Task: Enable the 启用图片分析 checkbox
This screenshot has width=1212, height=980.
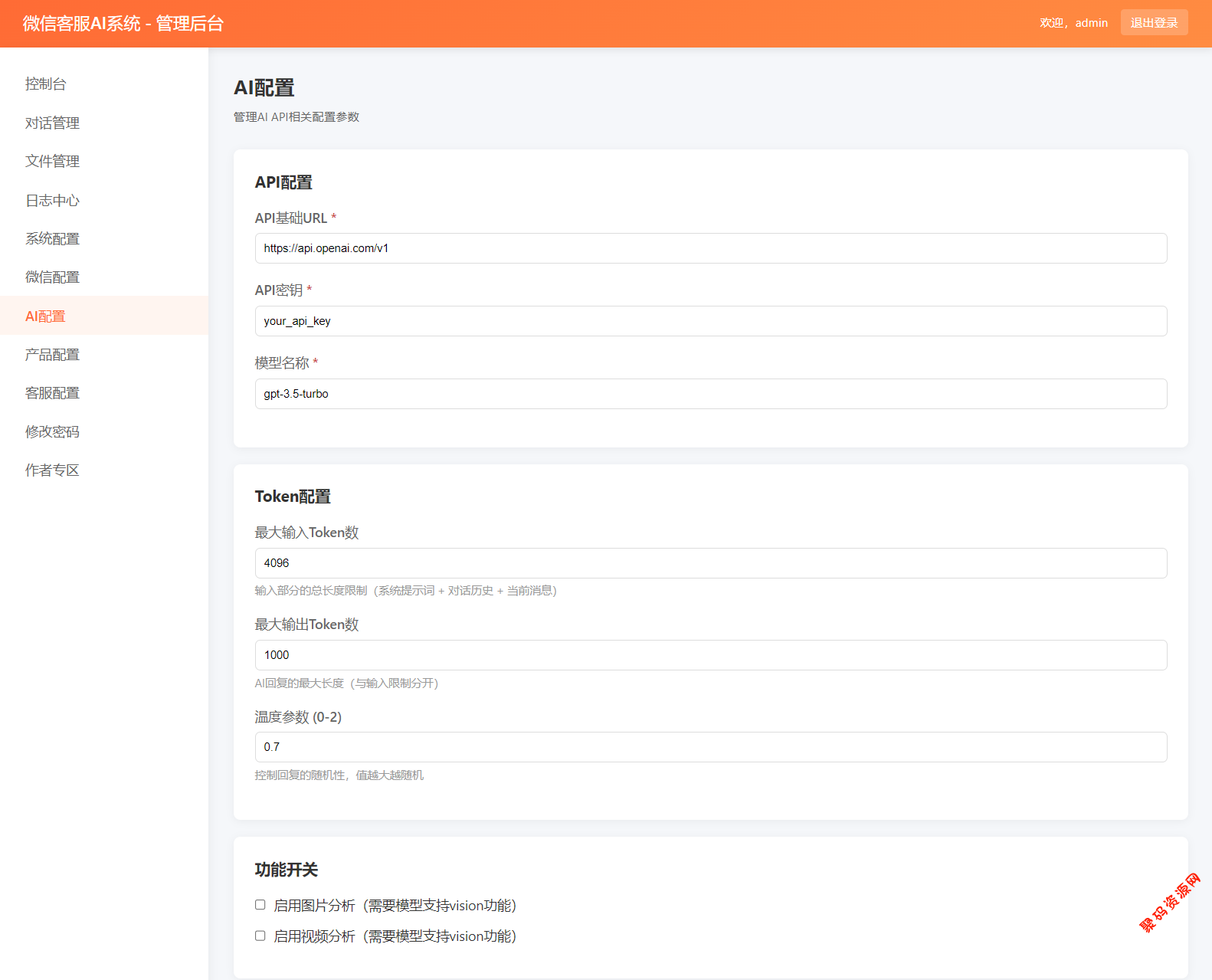Action: click(x=260, y=905)
